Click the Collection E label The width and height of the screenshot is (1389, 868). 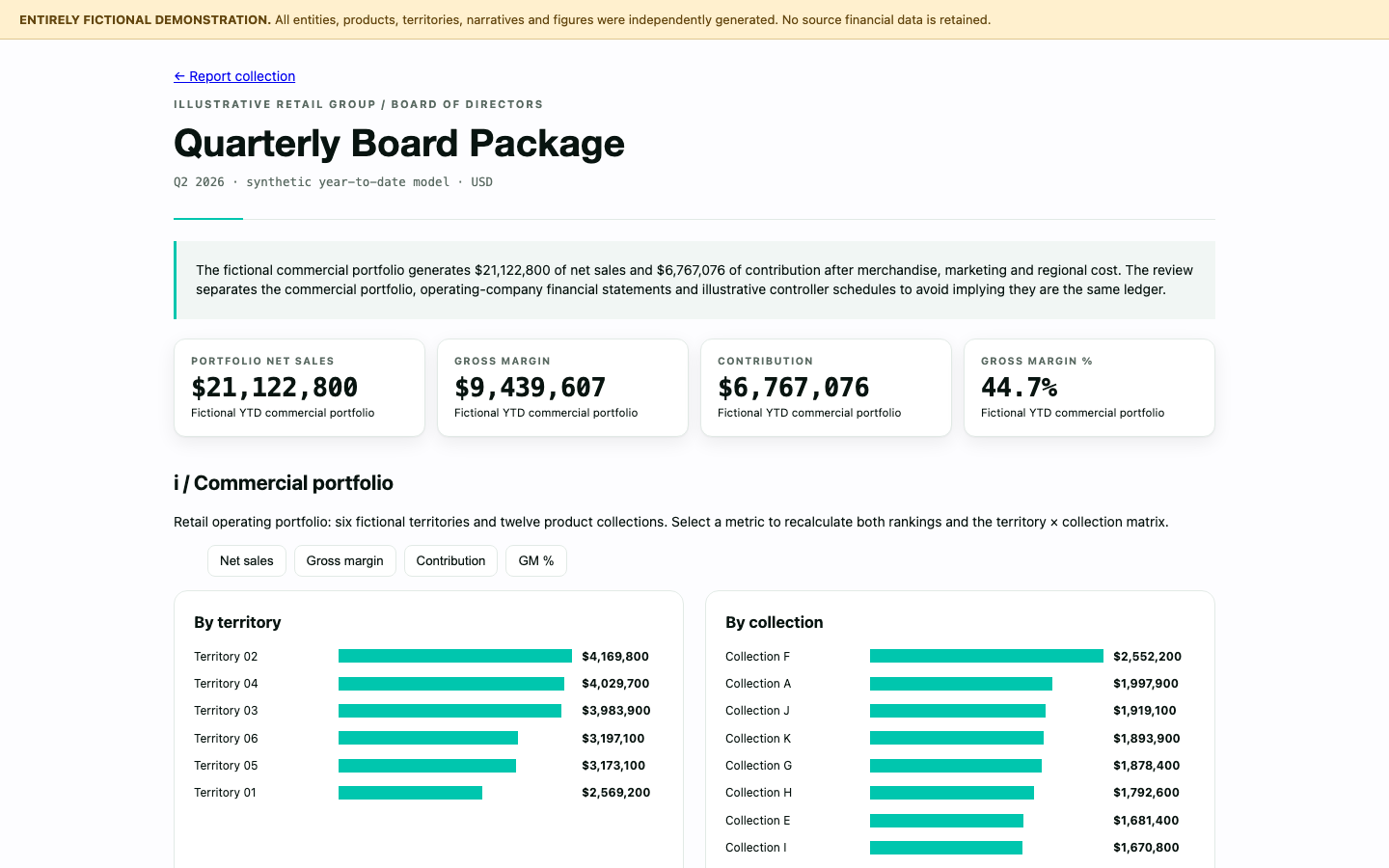pos(758,821)
